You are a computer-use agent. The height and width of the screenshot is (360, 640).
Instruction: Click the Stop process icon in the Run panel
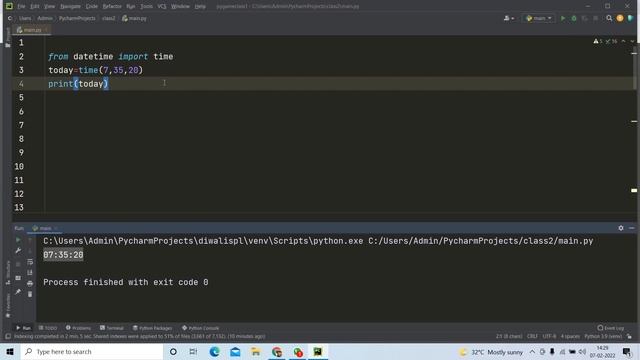18,264
